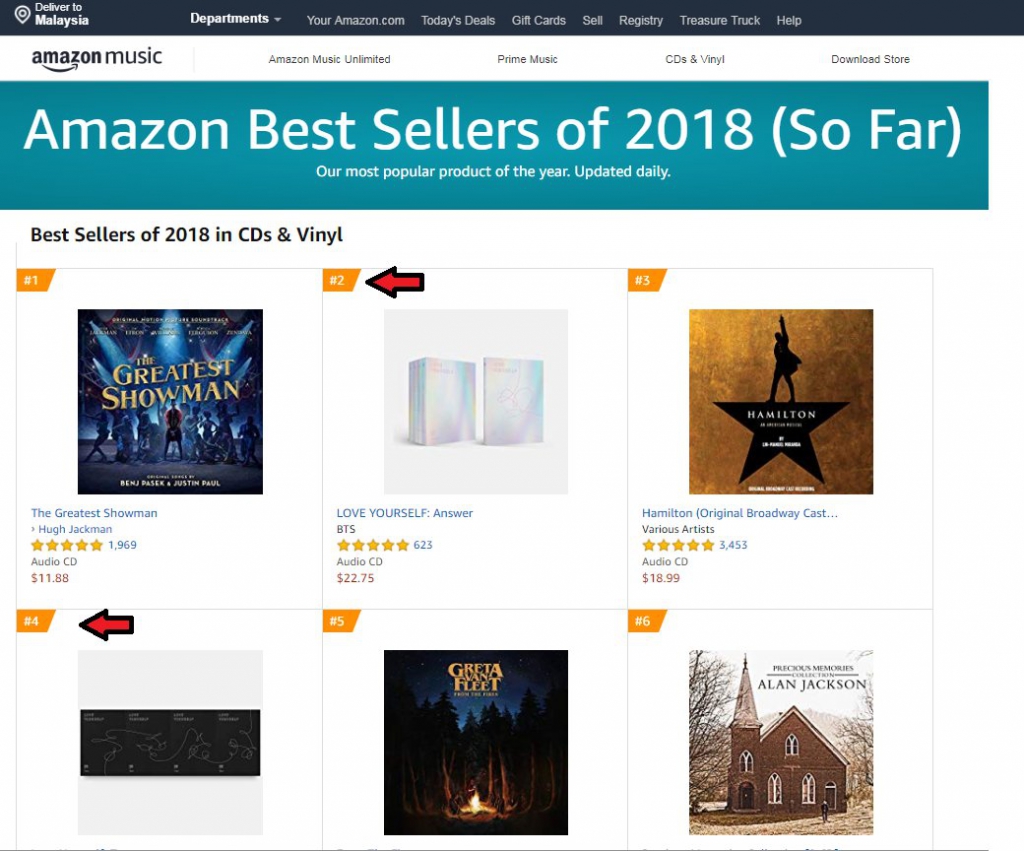Expand artist arrow beside Hugh Jackman

[x=33, y=529]
